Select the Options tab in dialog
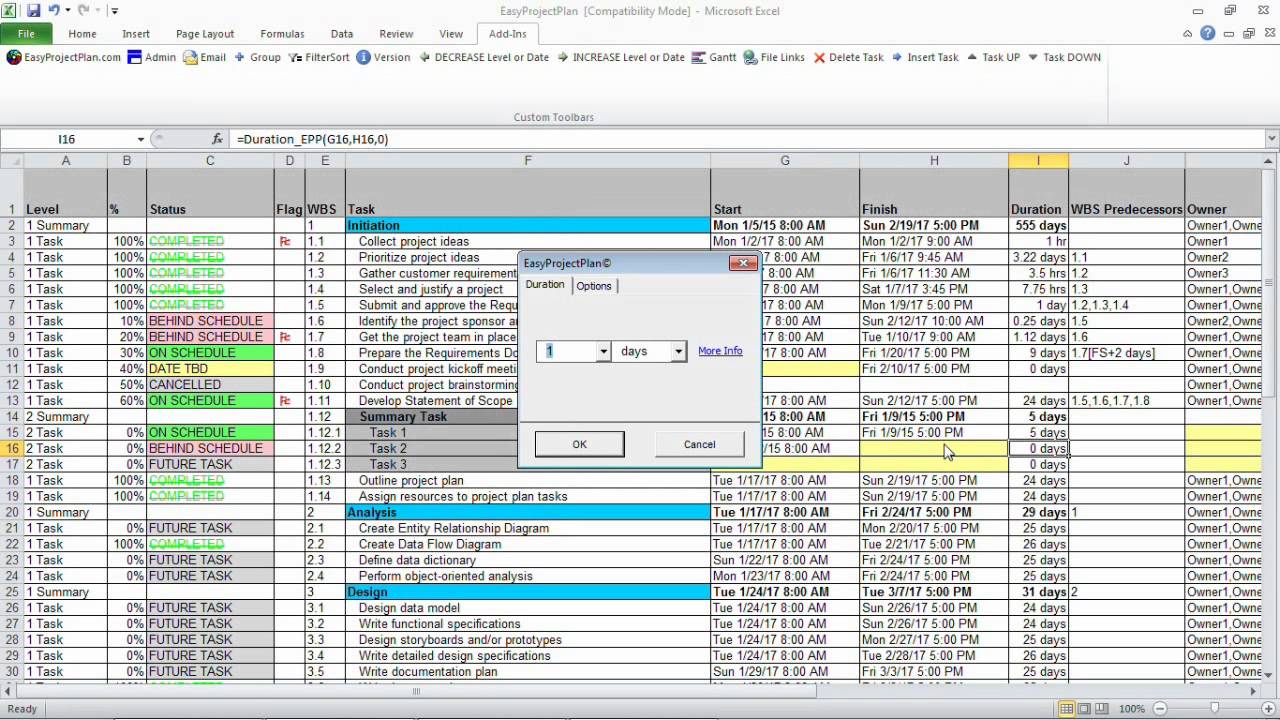This screenshot has width=1280, height=720. click(594, 286)
